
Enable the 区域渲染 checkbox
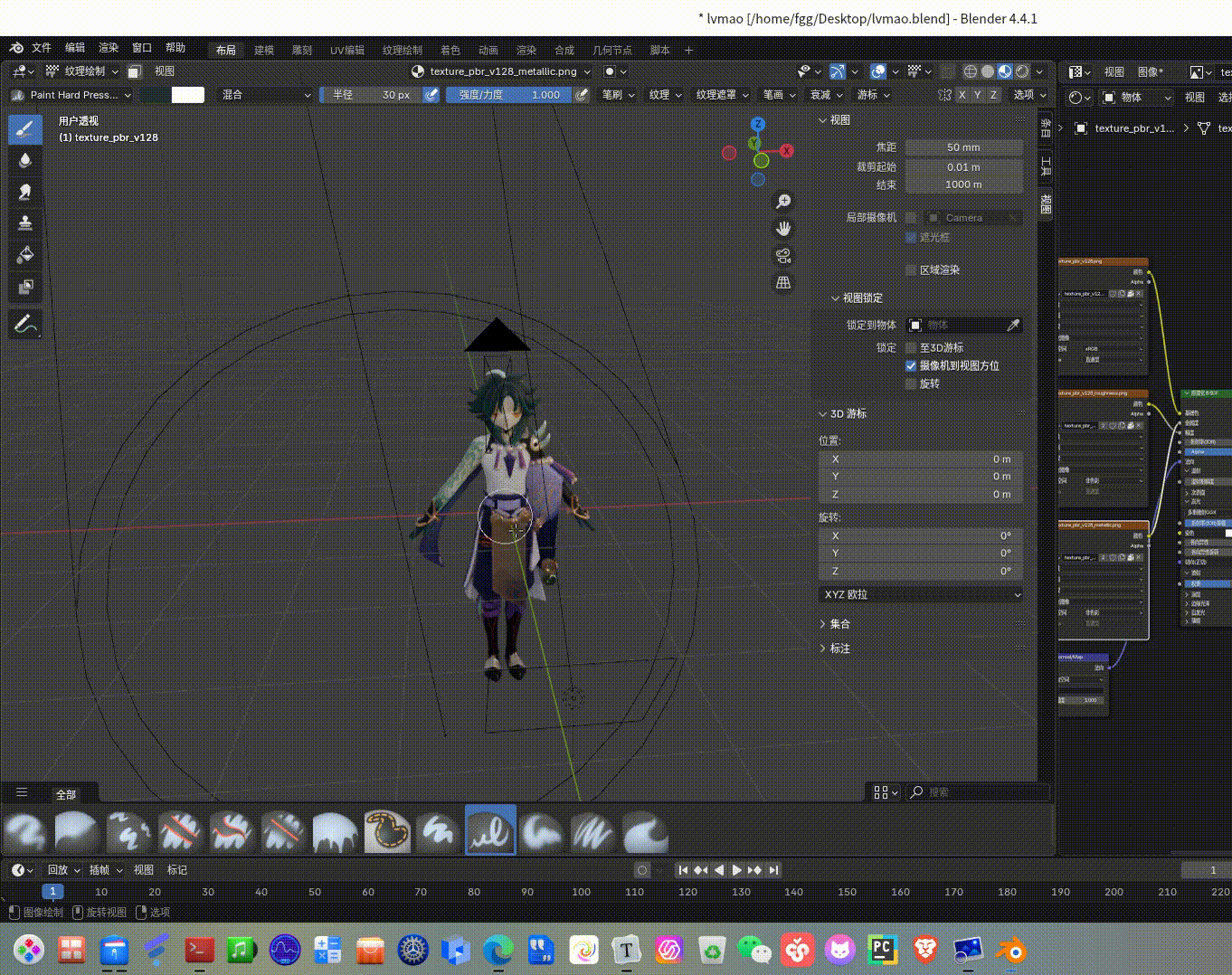911,270
